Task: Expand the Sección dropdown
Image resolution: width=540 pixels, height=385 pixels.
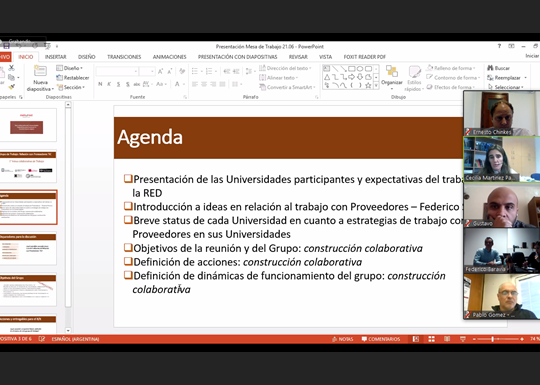Action: click(71, 87)
